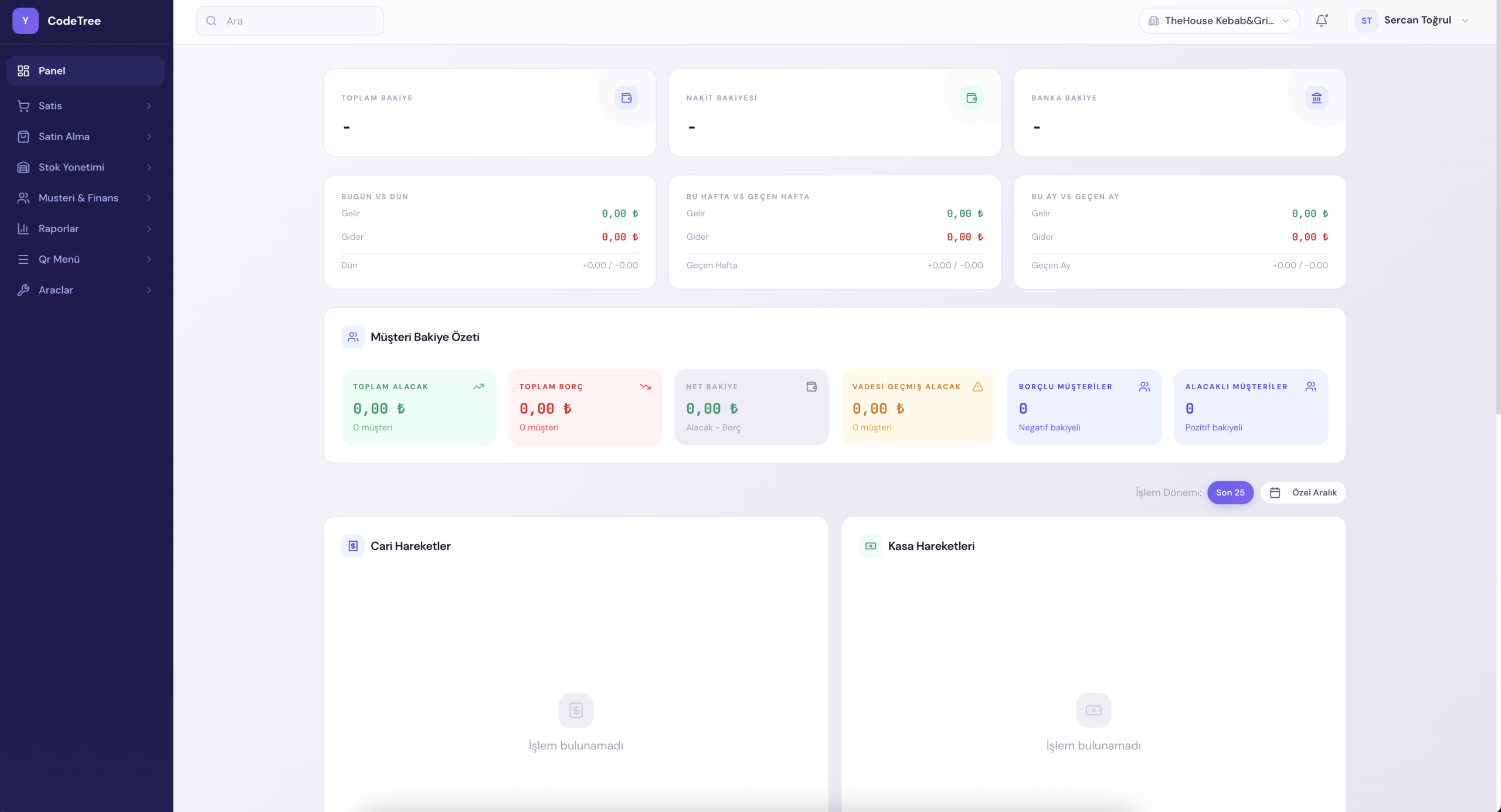The height and width of the screenshot is (812, 1501).
Task: Click the Cari Hareketler header icon
Action: (x=353, y=546)
